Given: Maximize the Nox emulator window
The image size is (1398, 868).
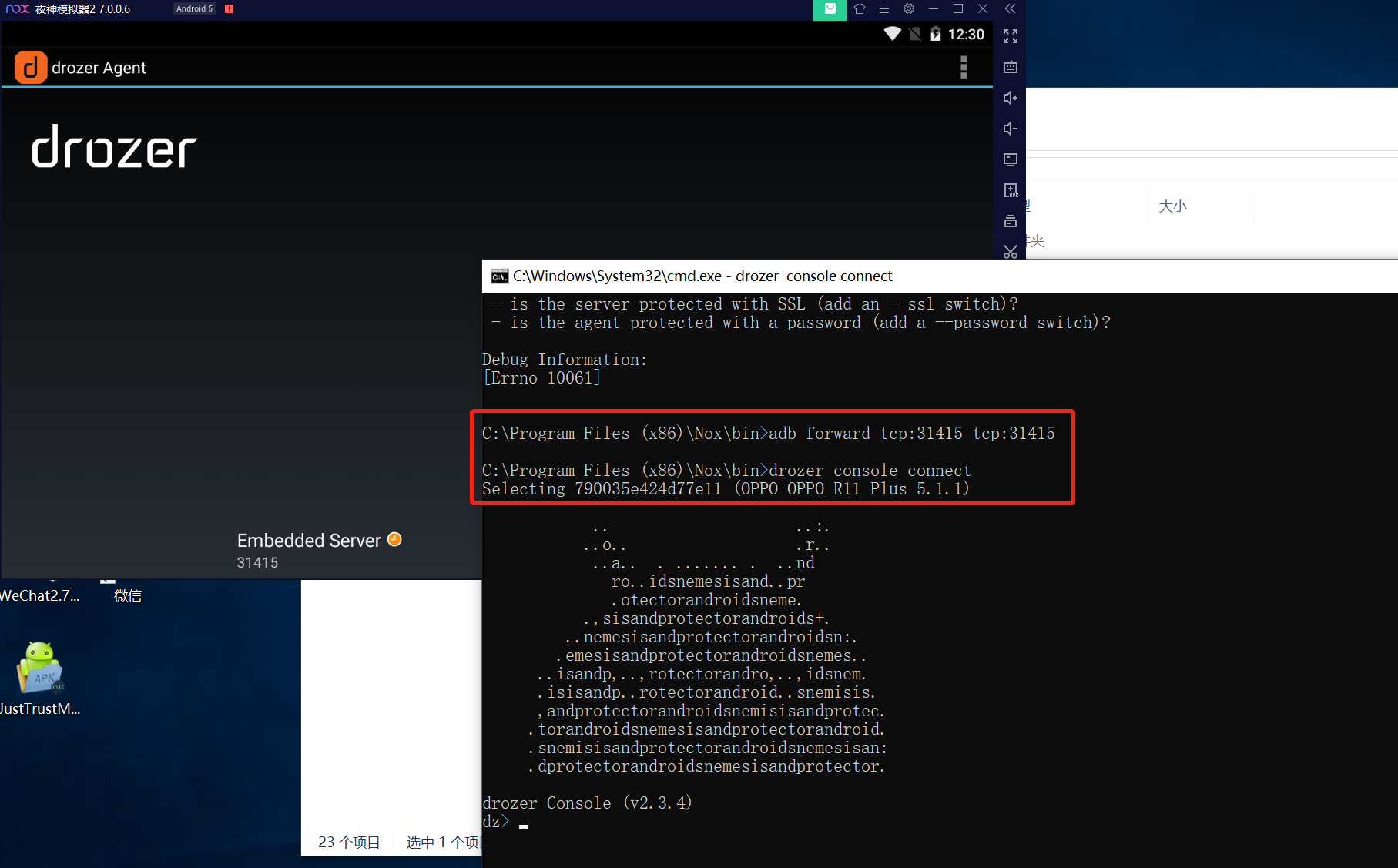Looking at the screenshot, I should point(958,9).
